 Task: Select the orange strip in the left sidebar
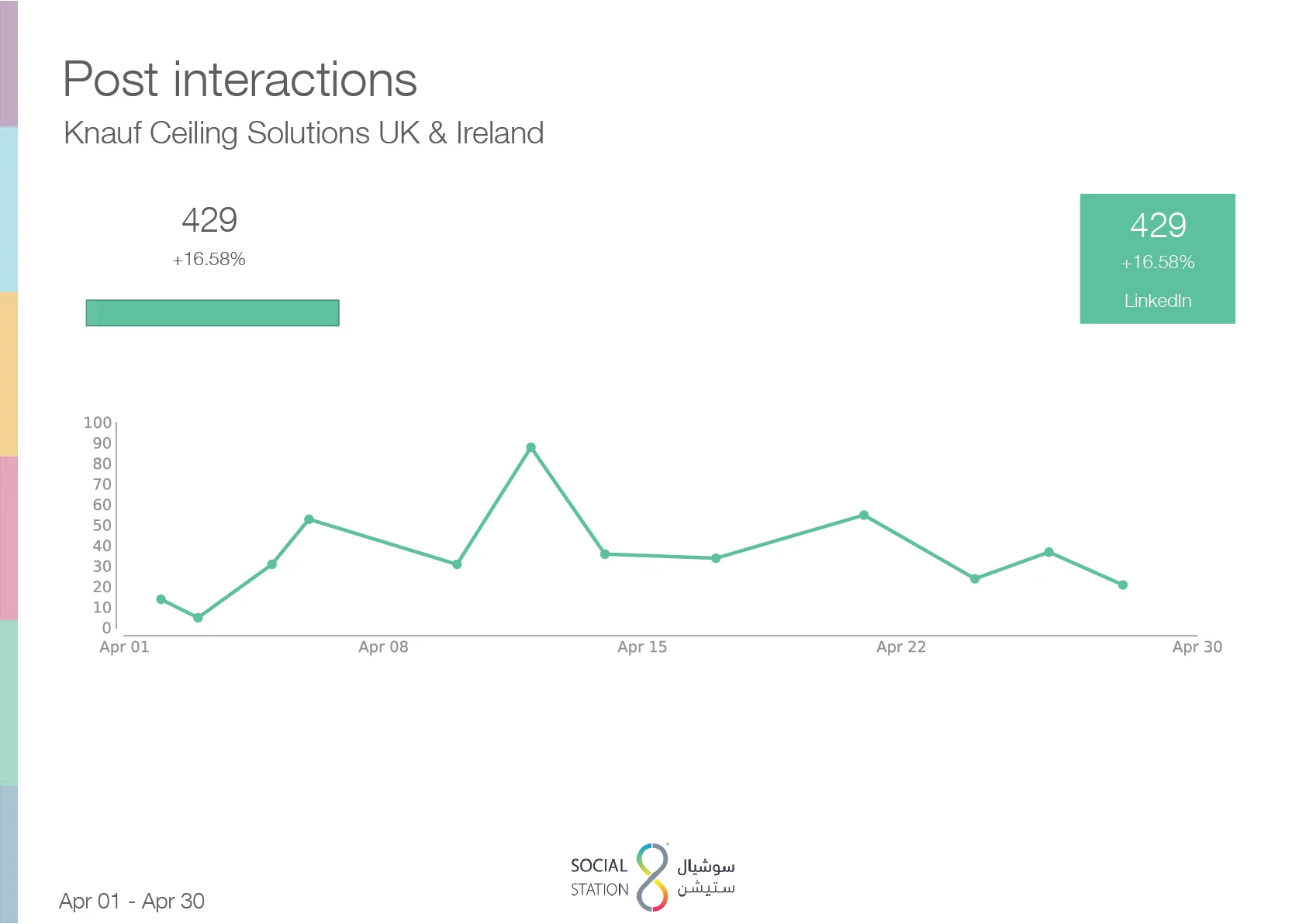pos(9,374)
